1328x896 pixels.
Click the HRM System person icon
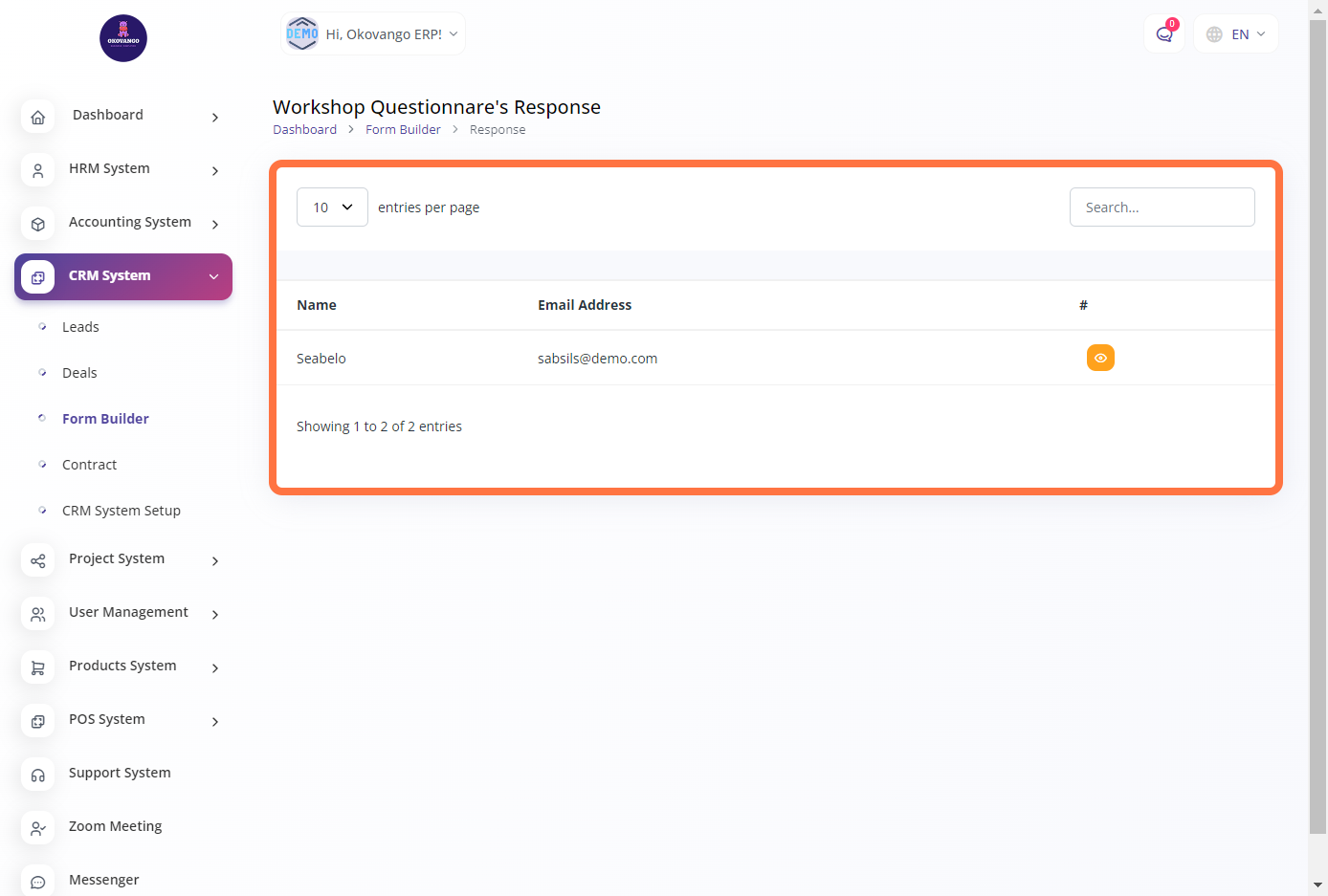38,171
